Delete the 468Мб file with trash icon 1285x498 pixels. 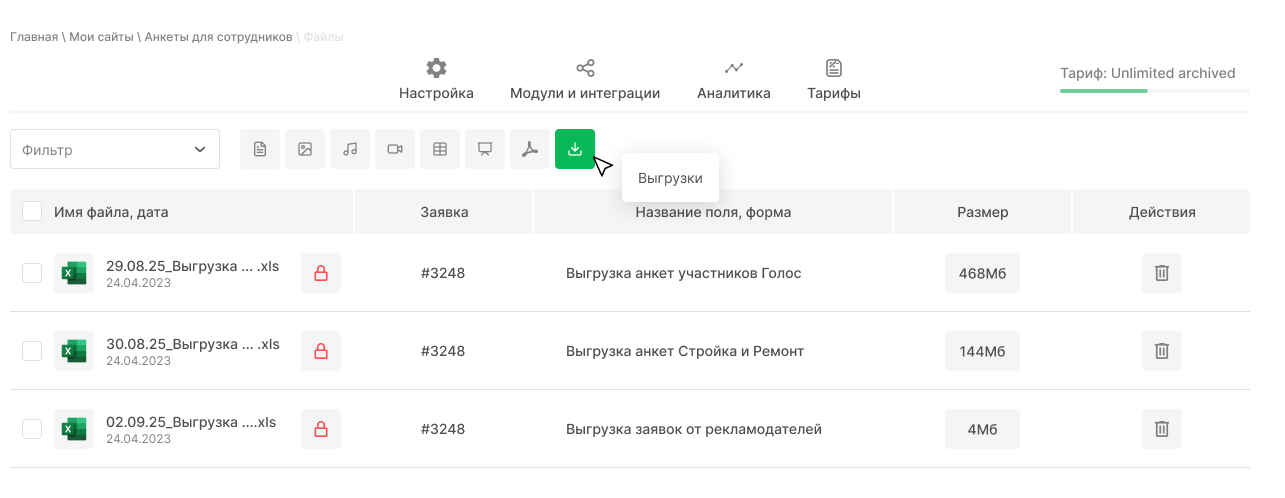(1161, 273)
